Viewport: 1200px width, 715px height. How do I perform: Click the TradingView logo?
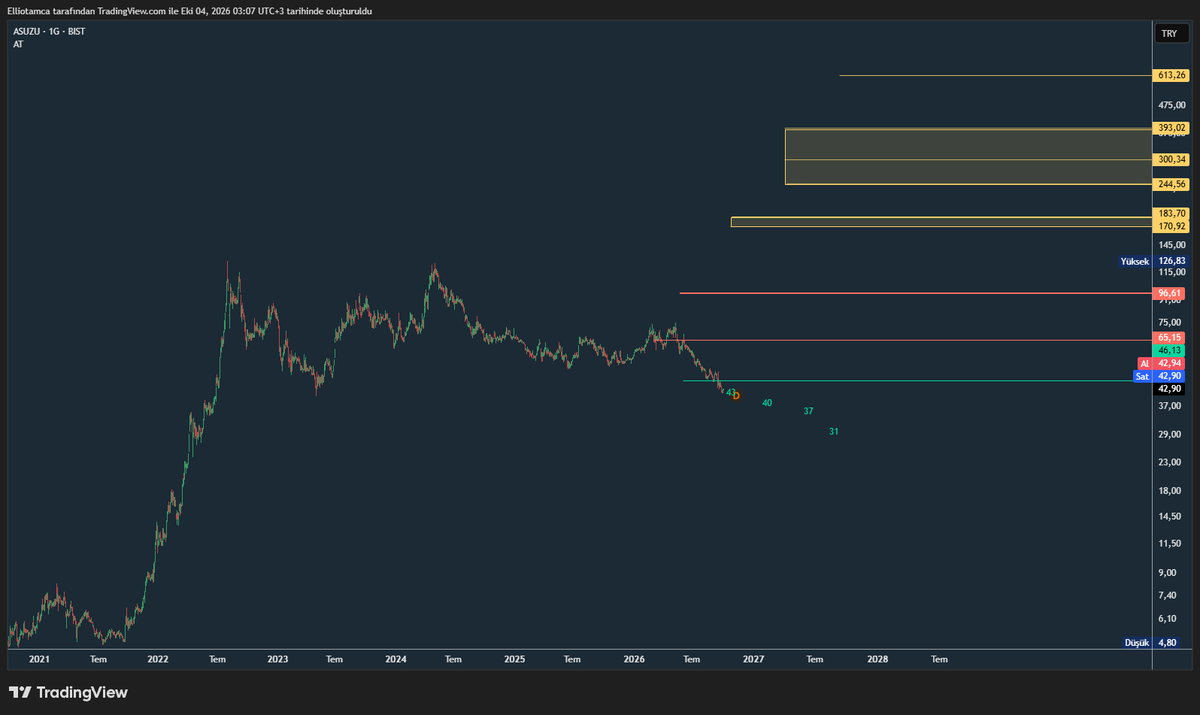tap(68, 692)
